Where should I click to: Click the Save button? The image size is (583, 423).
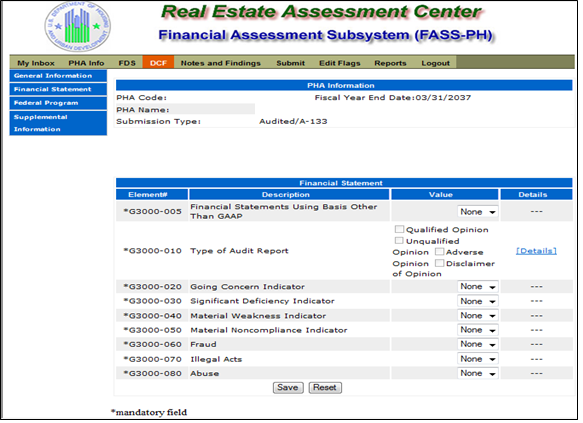[x=288, y=388]
